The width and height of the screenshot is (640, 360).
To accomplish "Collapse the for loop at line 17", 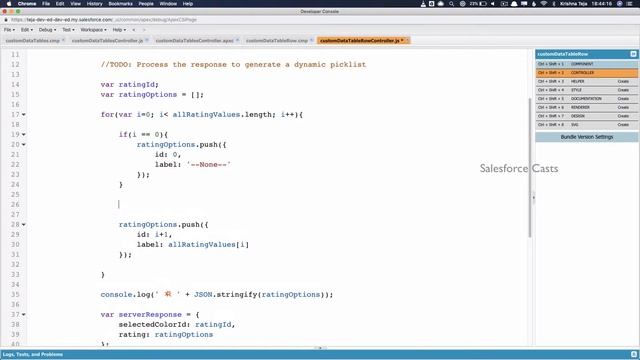I will pos(24,115).
